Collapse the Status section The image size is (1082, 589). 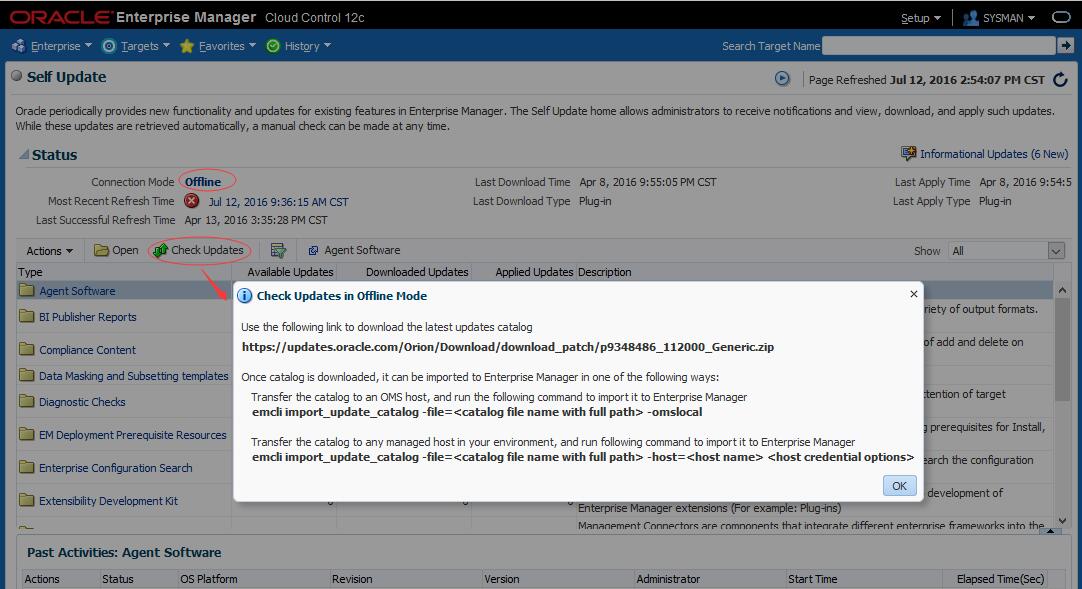(x=24, y=154)
